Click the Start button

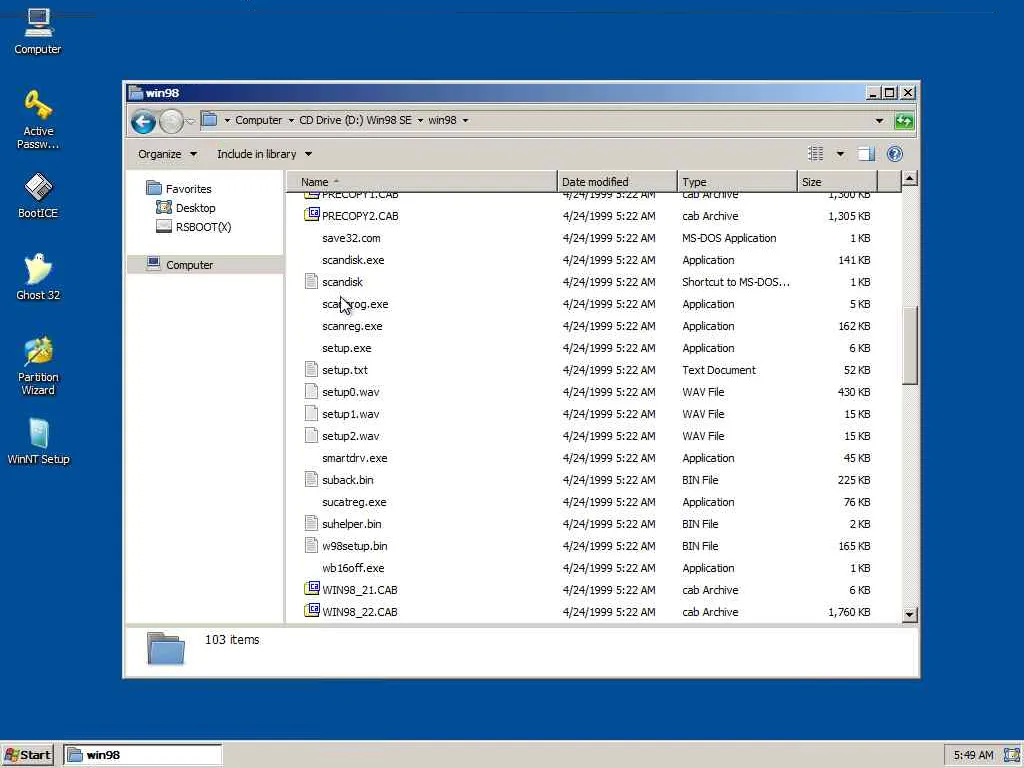coord(28,755)
